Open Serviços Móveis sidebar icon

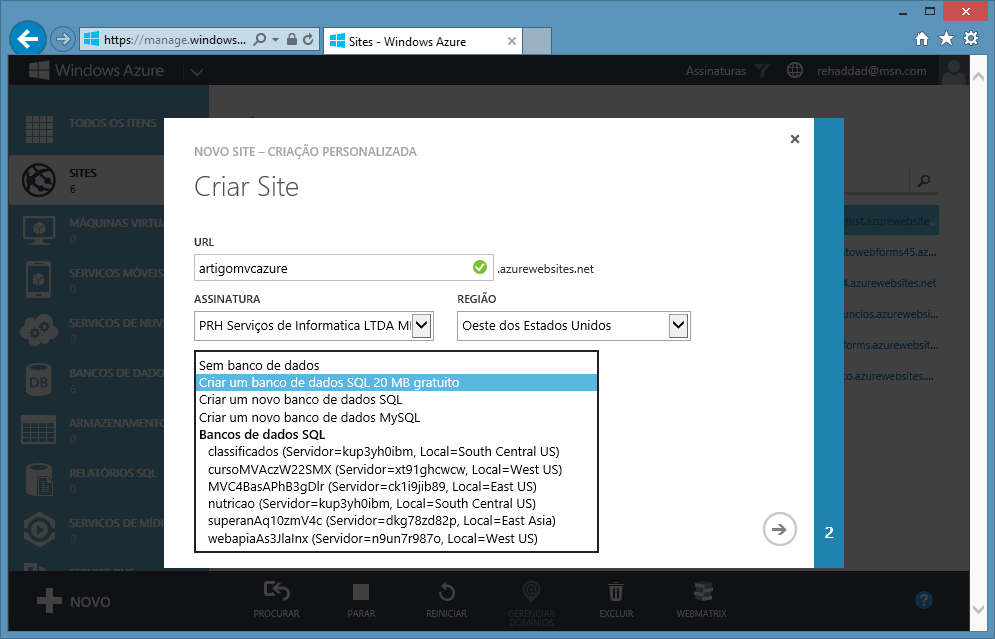coord(39,279)
